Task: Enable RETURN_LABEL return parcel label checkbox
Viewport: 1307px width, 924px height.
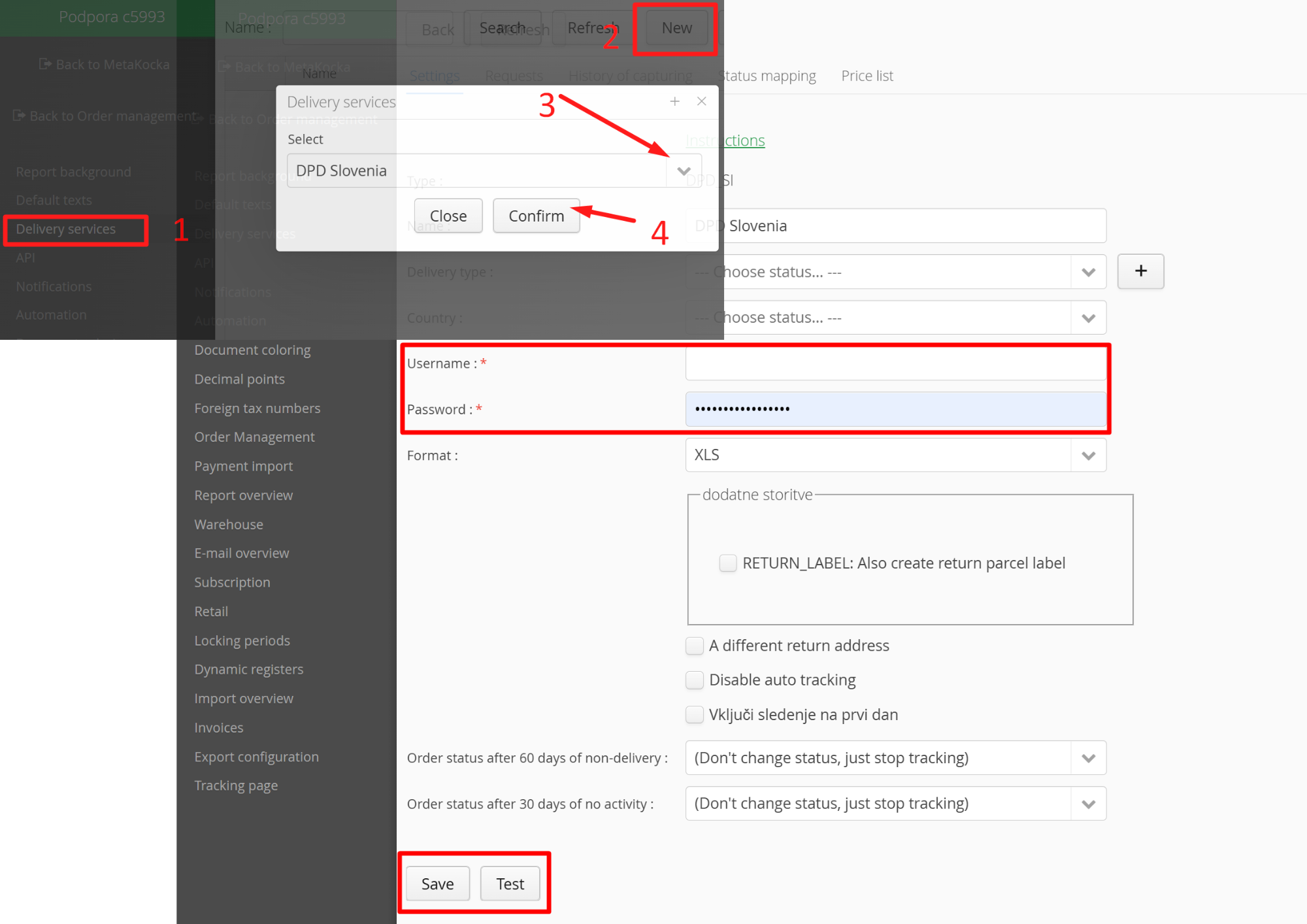Action: [x=727, y=563]
